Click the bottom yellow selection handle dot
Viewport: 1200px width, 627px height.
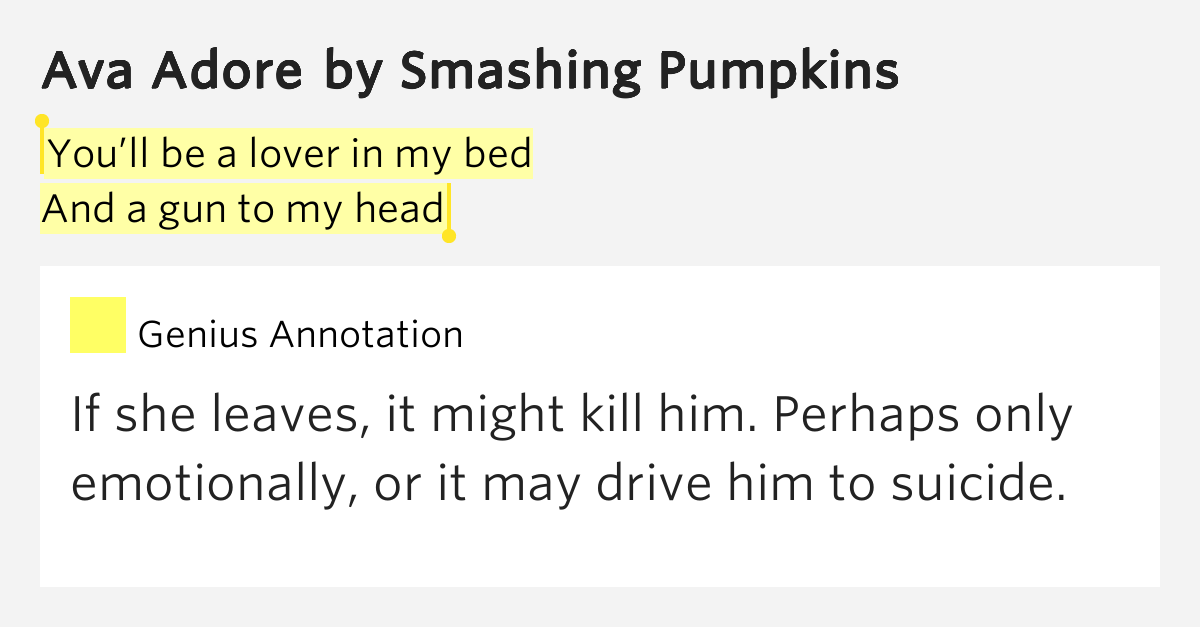coord(449,236)
